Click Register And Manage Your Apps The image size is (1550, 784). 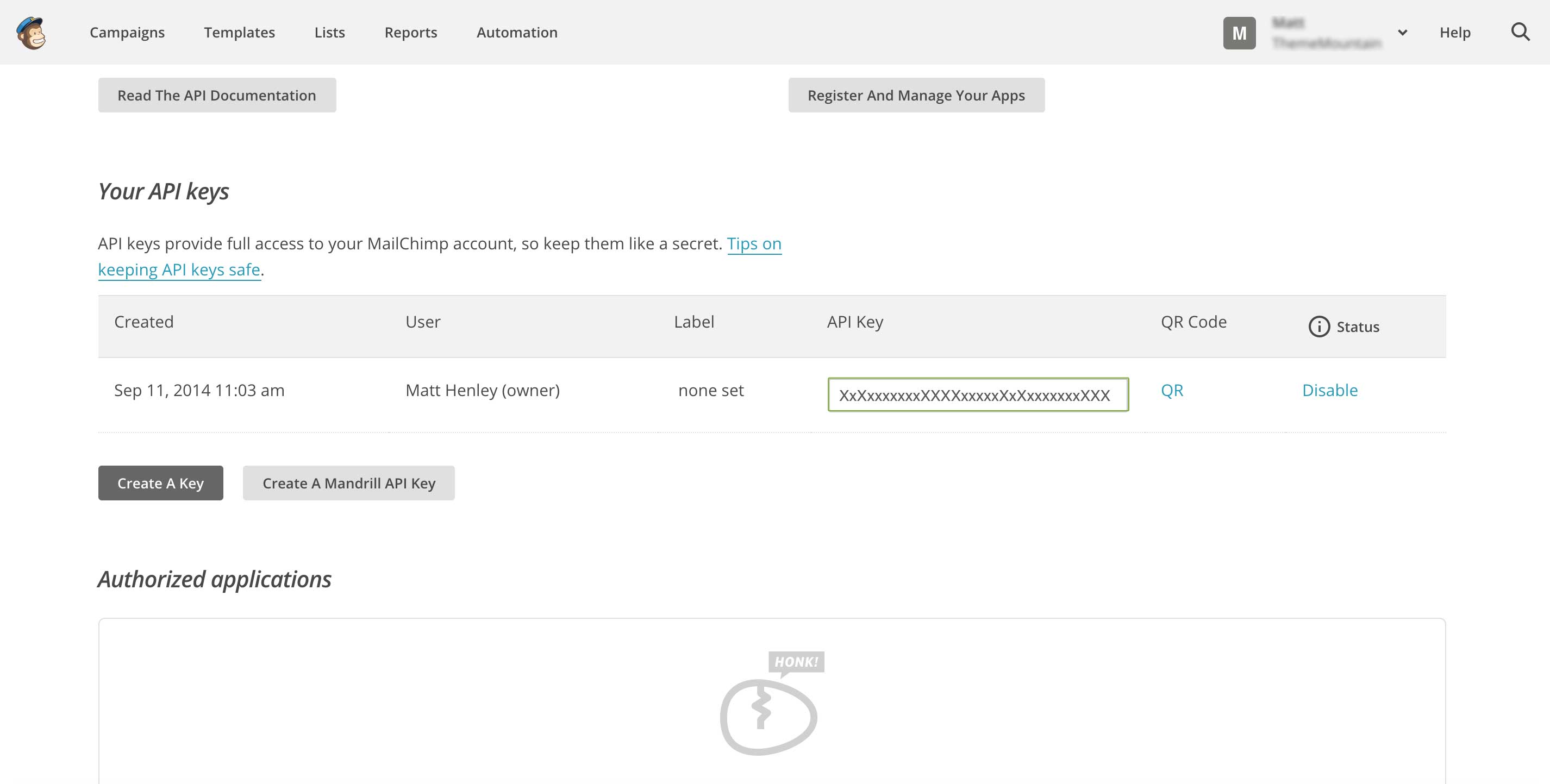916,95
